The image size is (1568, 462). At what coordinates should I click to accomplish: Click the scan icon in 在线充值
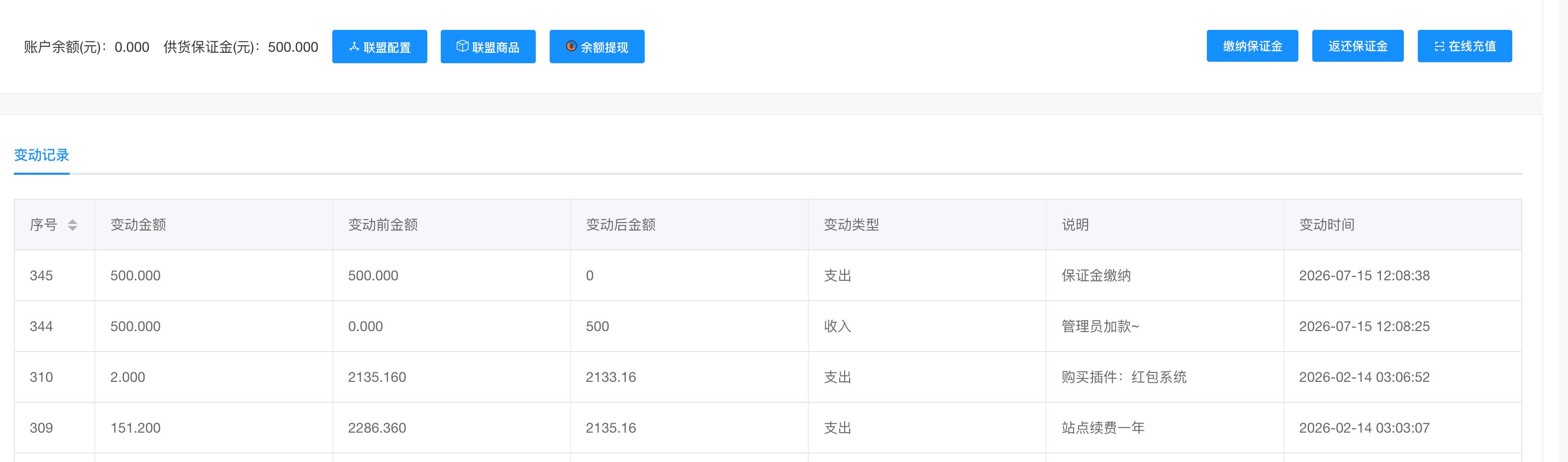point(1439,46)
